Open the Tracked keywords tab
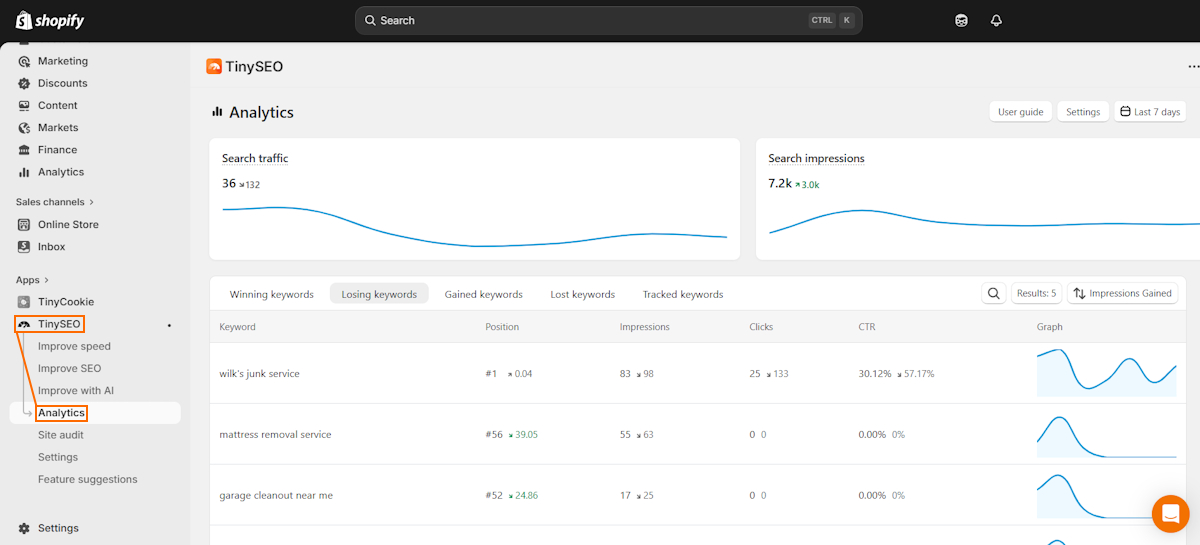Image resolution: width=1200 pixels, height=545 pixels. click(683, 294)
